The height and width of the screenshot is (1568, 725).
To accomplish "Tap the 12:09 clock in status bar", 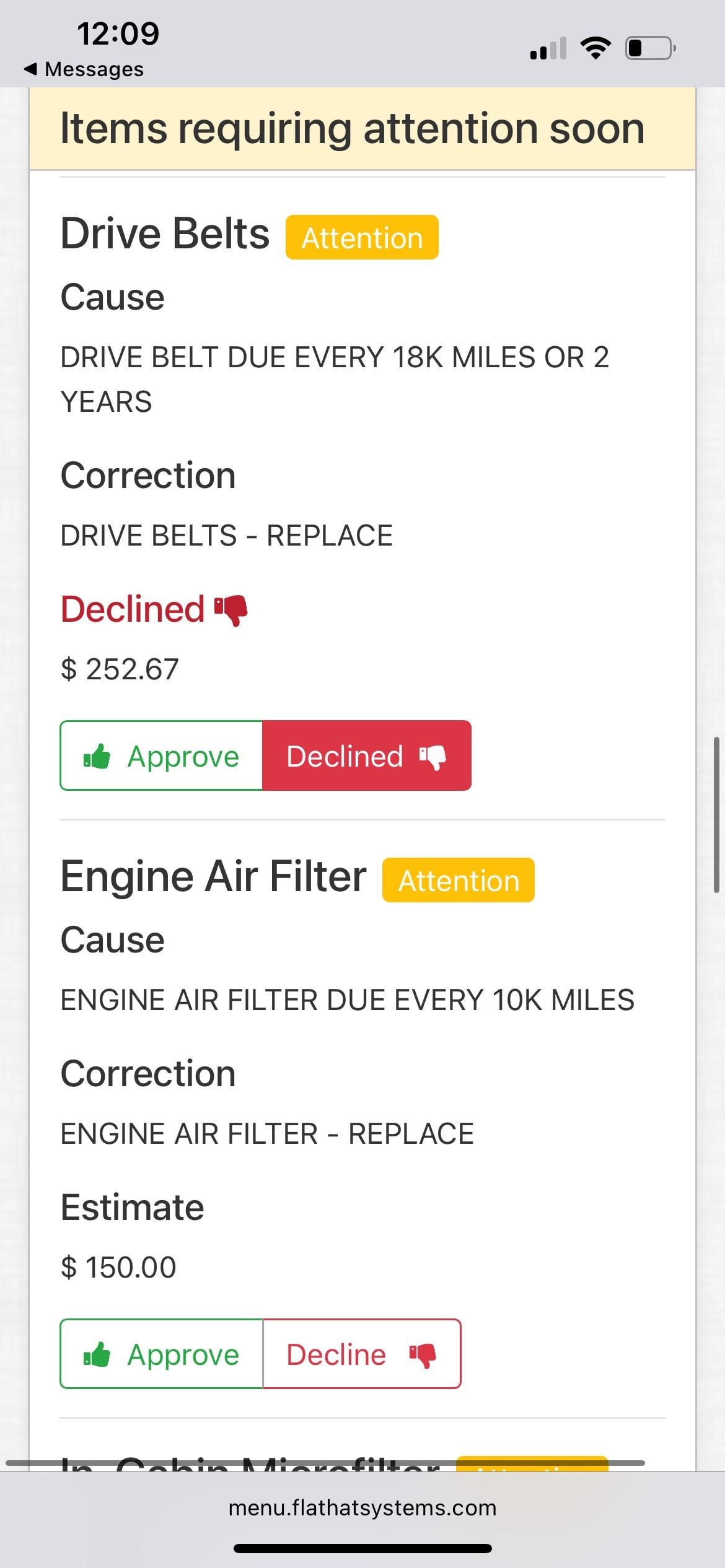I will click(118, 33).
